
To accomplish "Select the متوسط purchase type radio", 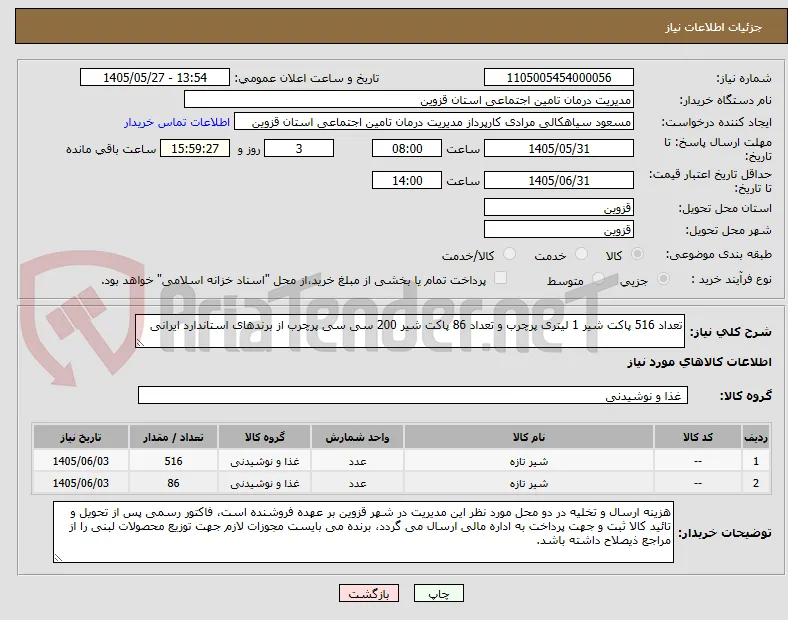I will click(x=598, y=278).
